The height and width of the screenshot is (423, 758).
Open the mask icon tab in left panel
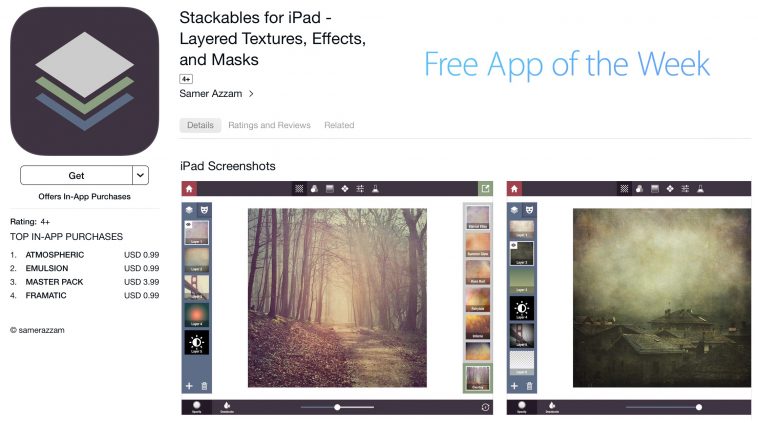[204, 210]
